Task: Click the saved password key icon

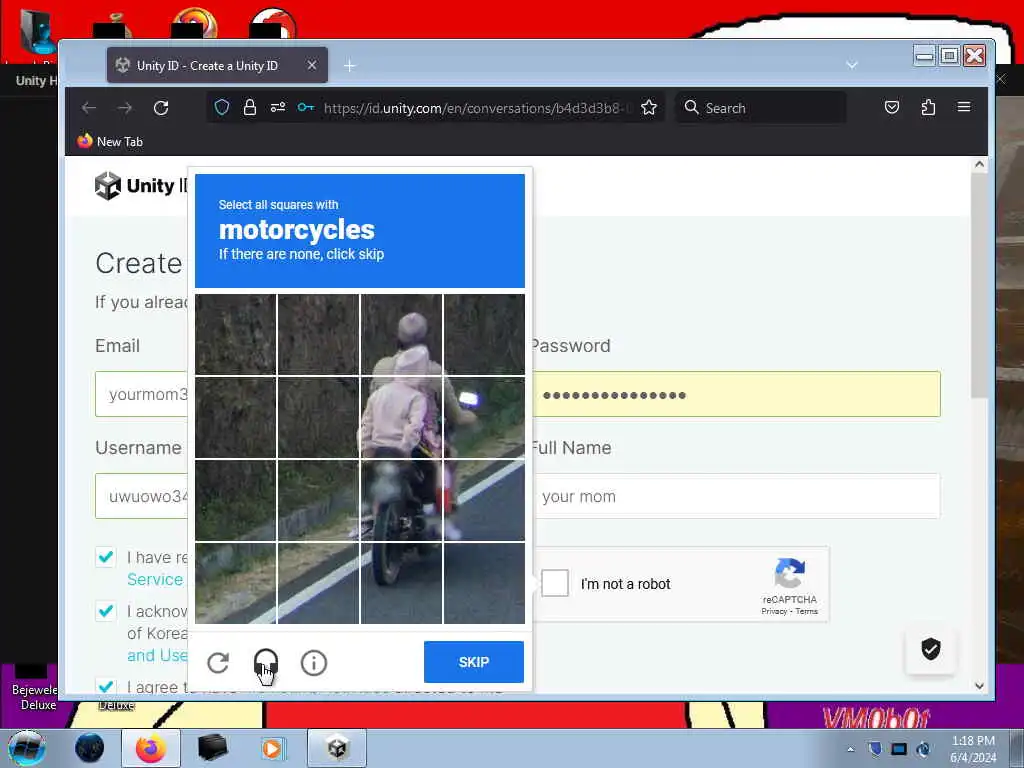Action: click(306, 107)
